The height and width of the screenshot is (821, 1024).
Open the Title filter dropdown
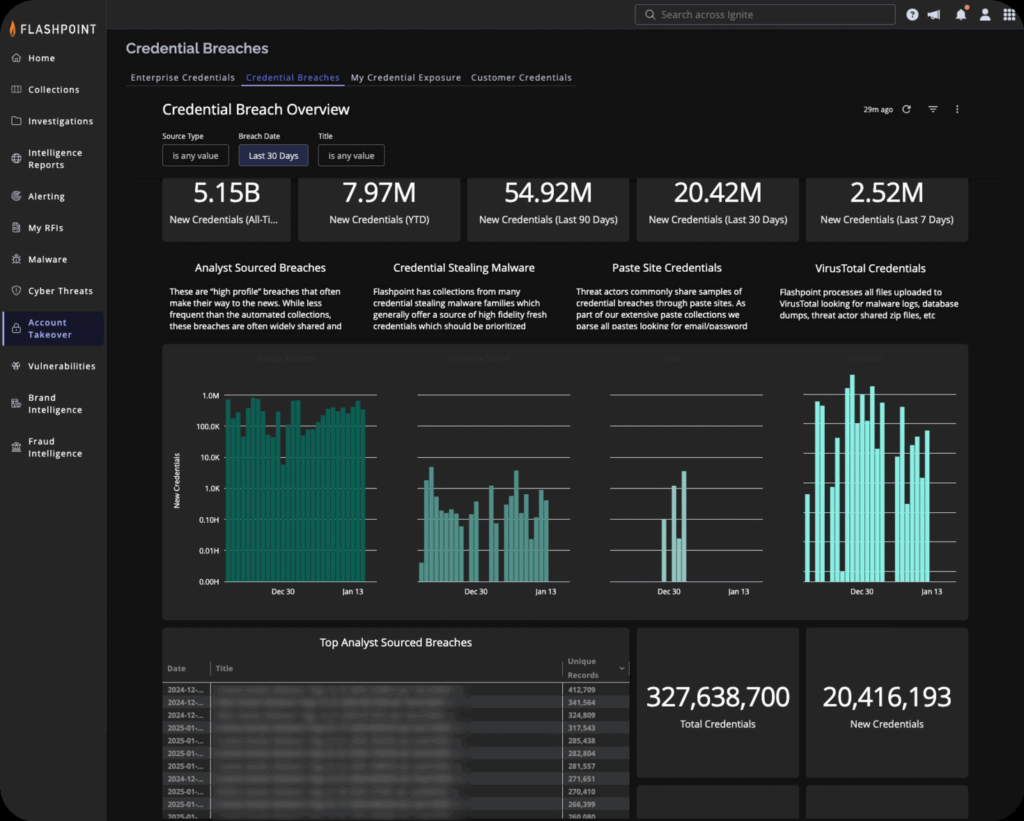[x=351, y=155]
